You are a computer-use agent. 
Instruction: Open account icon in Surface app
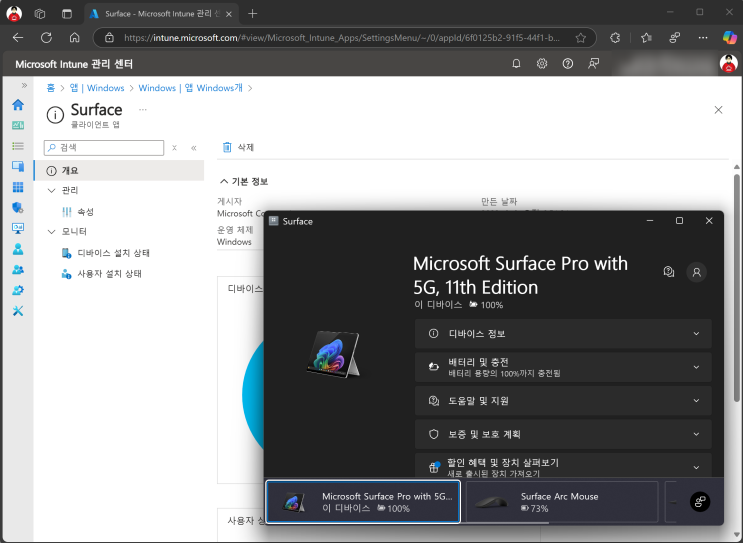[x=697, y=272]
